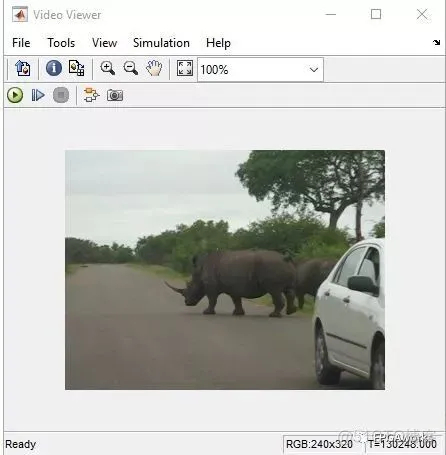Open the Video Information icon
Screen dimensions: 446x455
pos(54,68)
